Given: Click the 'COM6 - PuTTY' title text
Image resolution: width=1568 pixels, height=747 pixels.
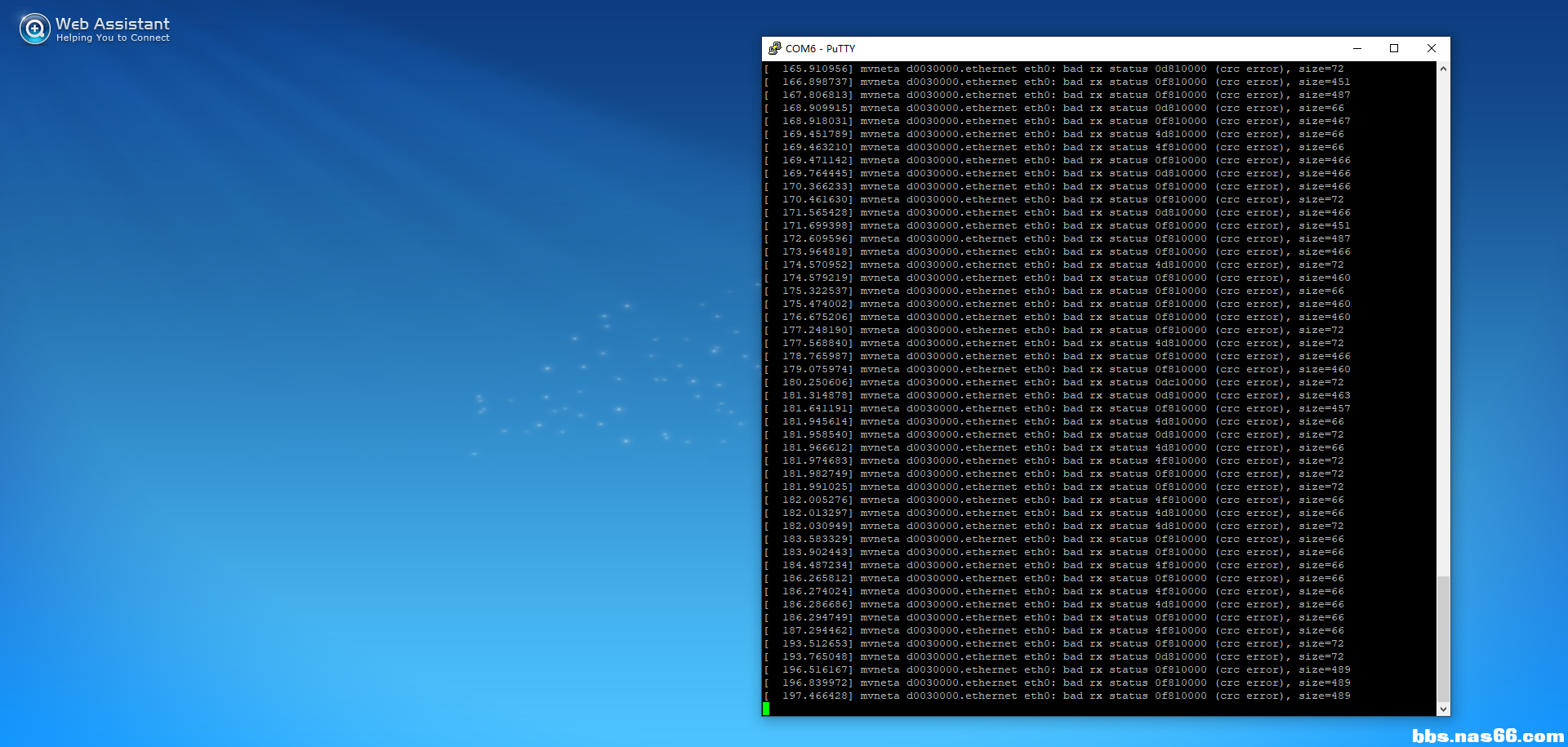Looking at the screenshot, I should pyautogui.click(x=820, y=48).
